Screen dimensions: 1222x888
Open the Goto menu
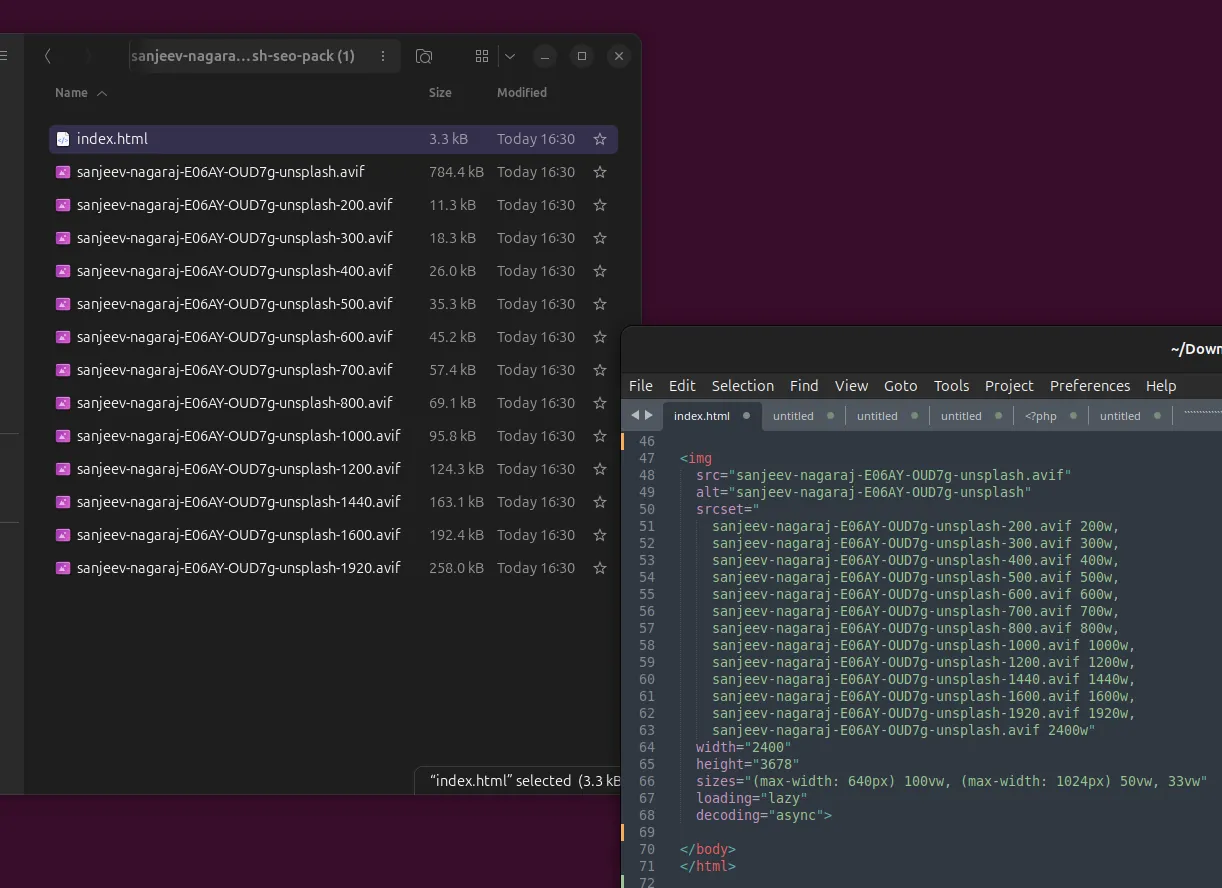(x=901, y=386)
